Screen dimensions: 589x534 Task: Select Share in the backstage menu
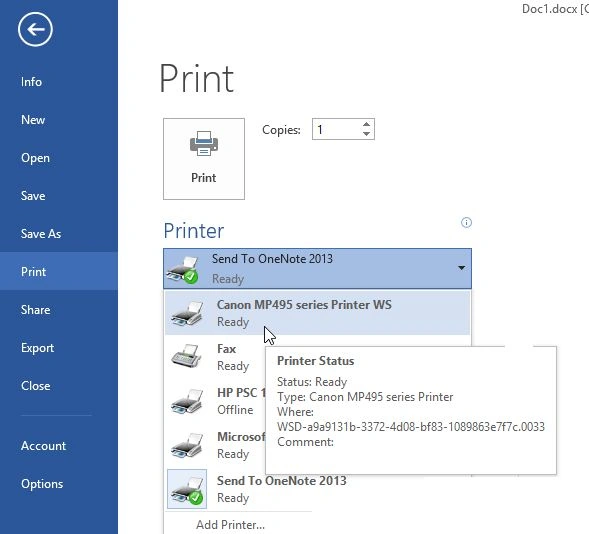pos(35,310)
